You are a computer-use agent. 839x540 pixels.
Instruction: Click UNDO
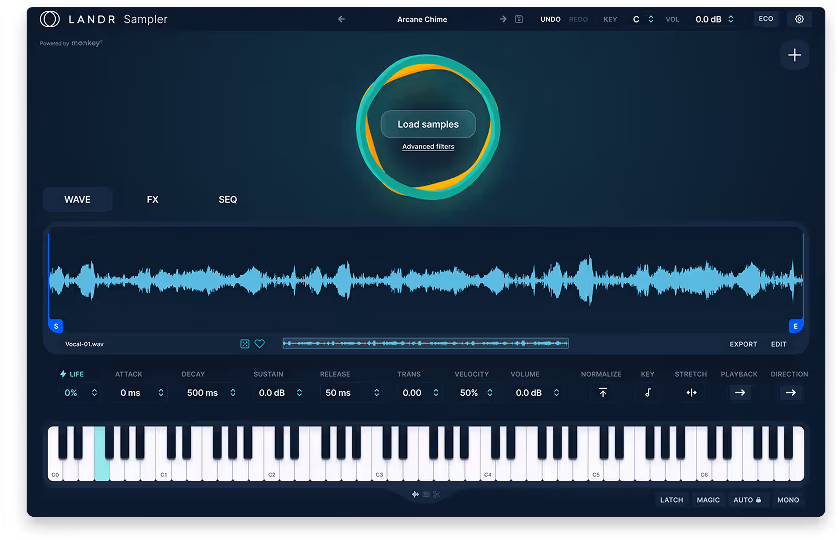click(x=550, y=19)
